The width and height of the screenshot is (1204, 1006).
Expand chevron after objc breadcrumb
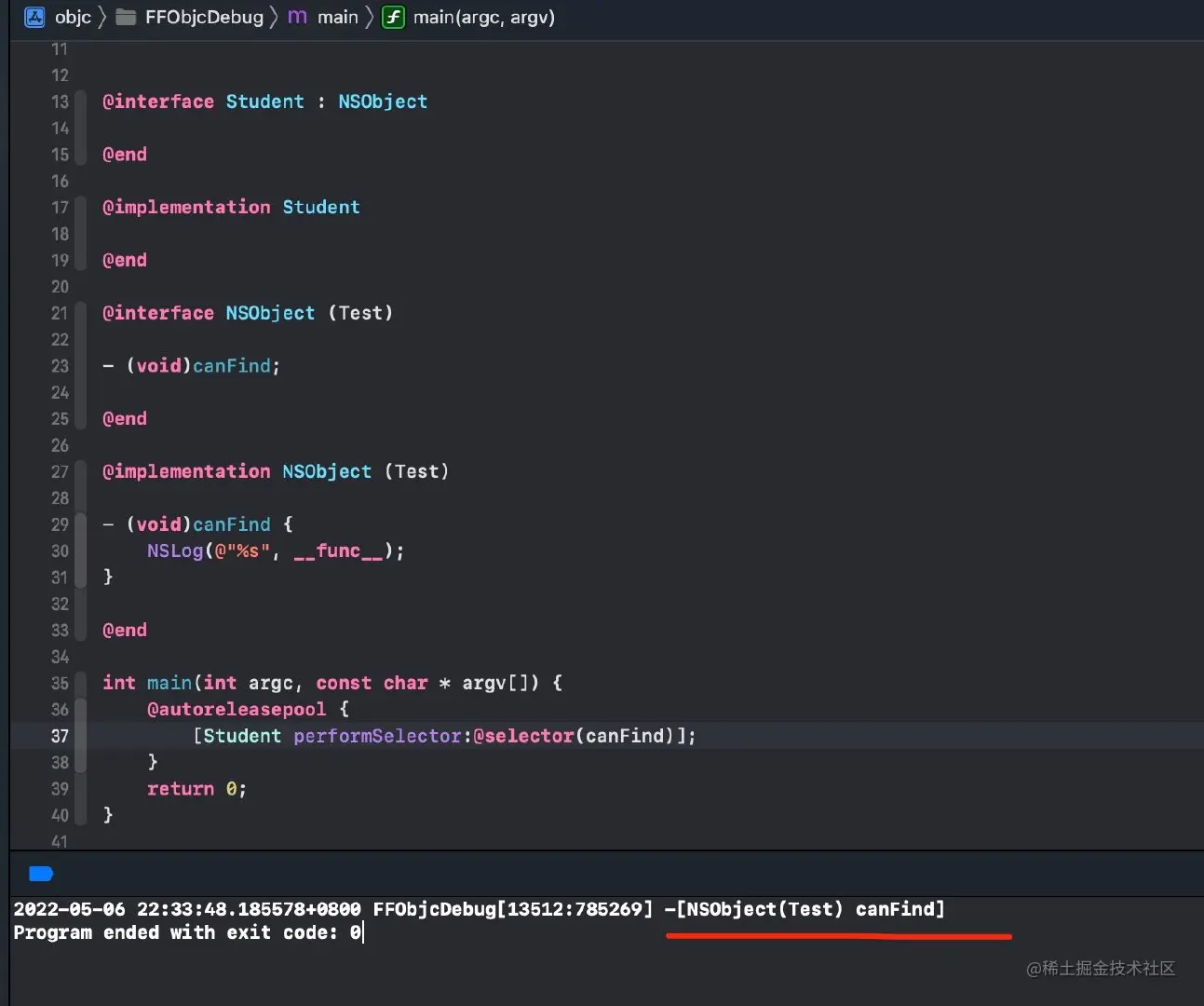pos(102,17)
